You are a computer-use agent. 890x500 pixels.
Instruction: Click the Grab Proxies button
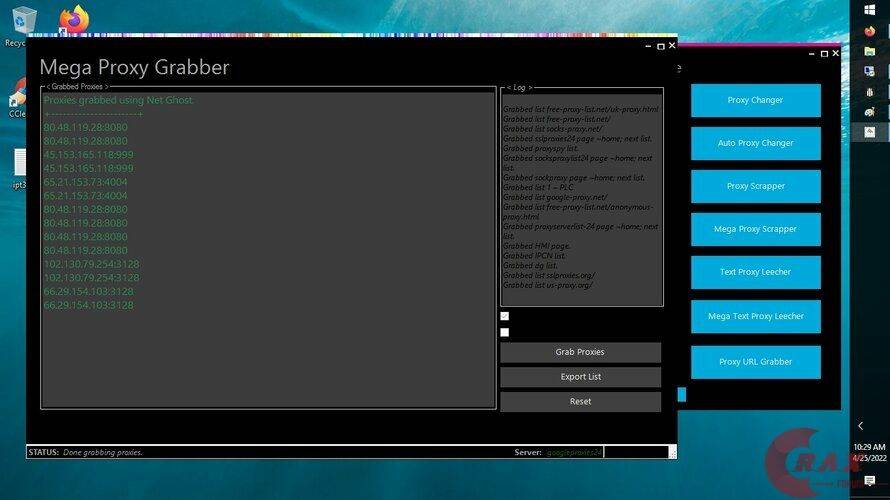580,352
